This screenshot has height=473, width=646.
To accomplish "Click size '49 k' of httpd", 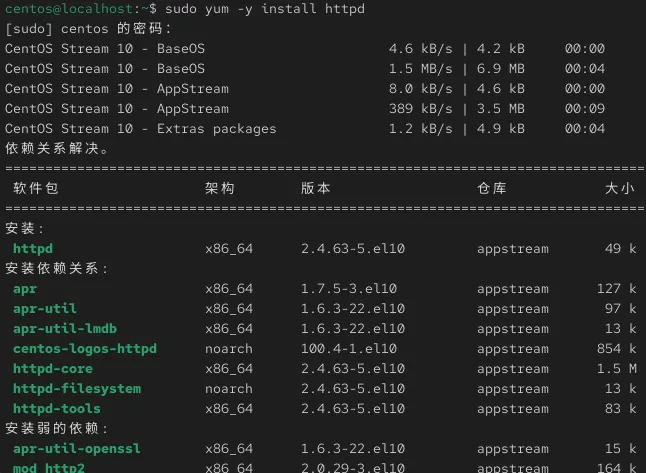I will coord(620,248).
